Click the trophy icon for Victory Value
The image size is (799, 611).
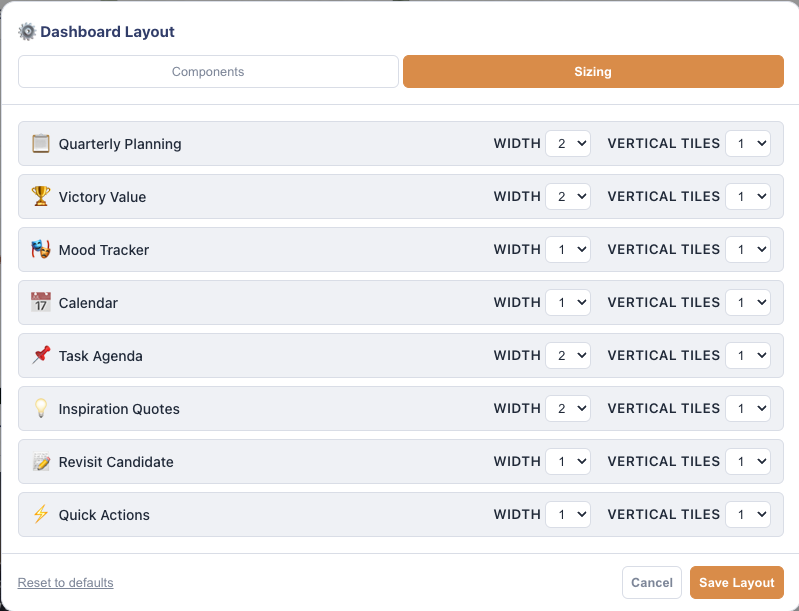(41, 197)
